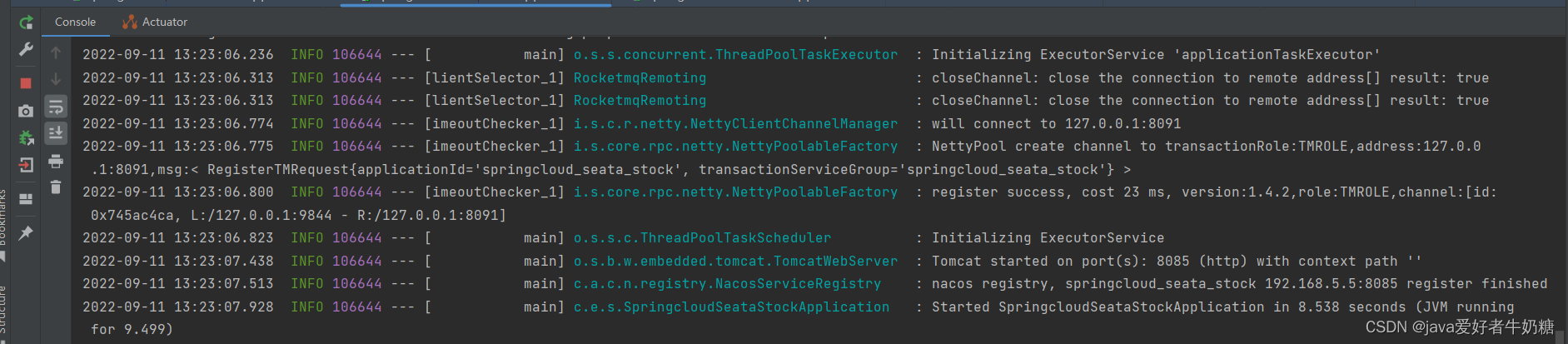Click 'Started SpringcloudSeataStockApplication in 8.538 seconds'
The width and height of the screenshot is (1568, 344).
point(1168,307)
